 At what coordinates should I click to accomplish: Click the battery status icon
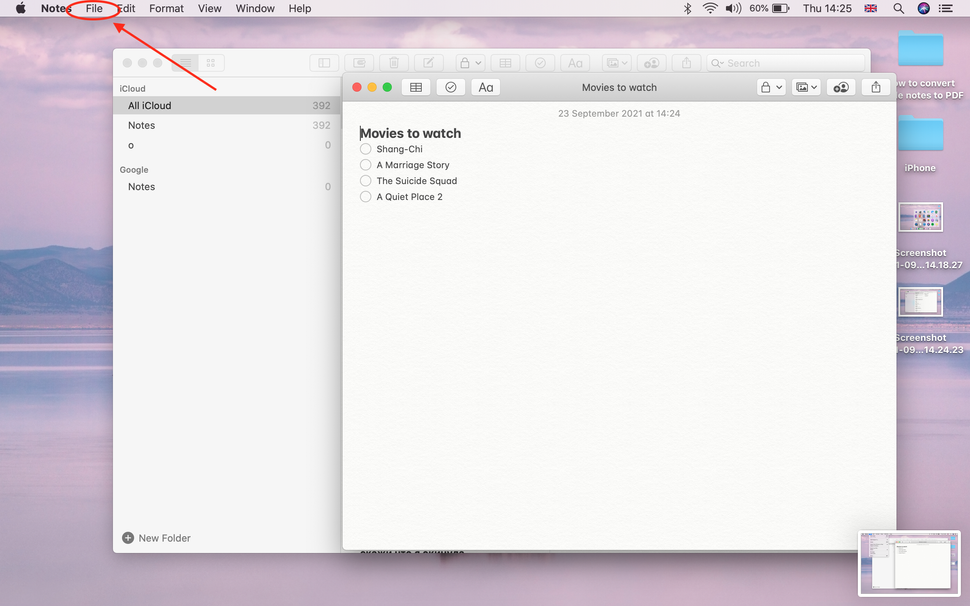[781, 9]
